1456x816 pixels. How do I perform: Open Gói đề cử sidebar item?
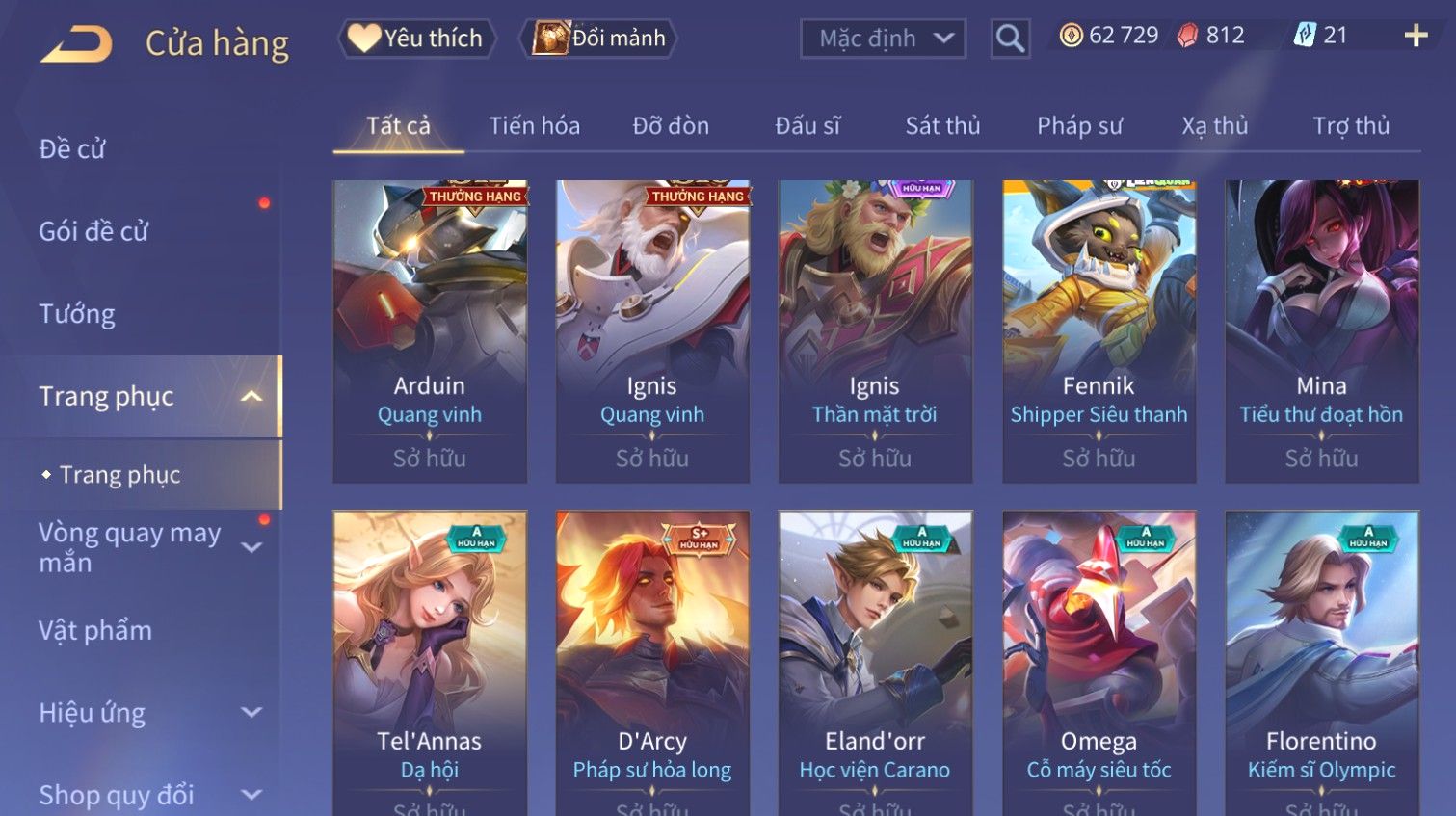[93, 231]
